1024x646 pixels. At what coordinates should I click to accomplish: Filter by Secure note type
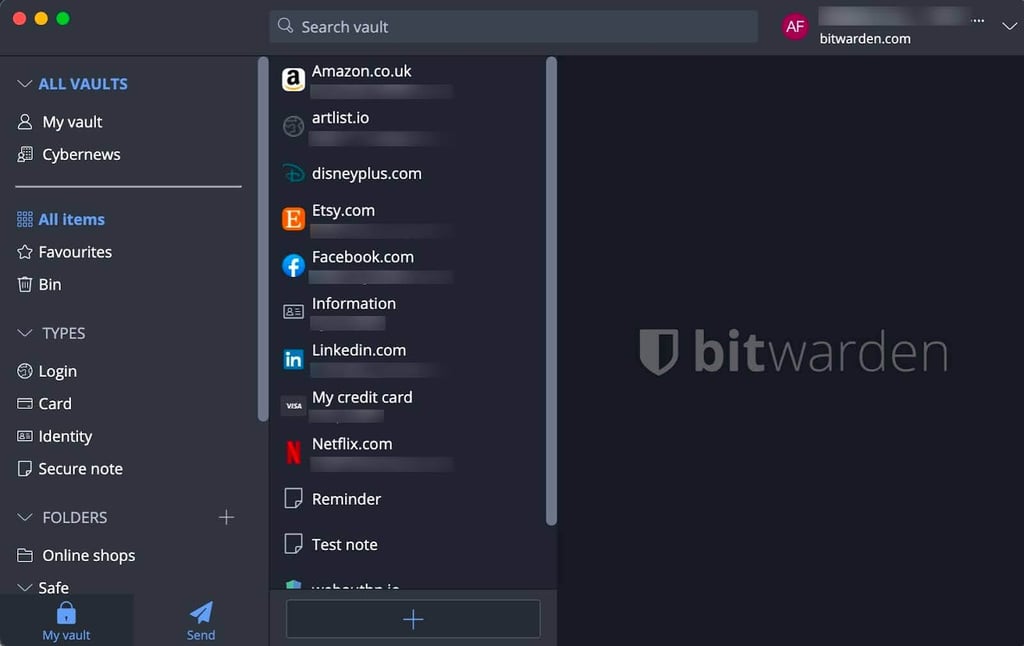pyautogui.click(x=80, y=468)
